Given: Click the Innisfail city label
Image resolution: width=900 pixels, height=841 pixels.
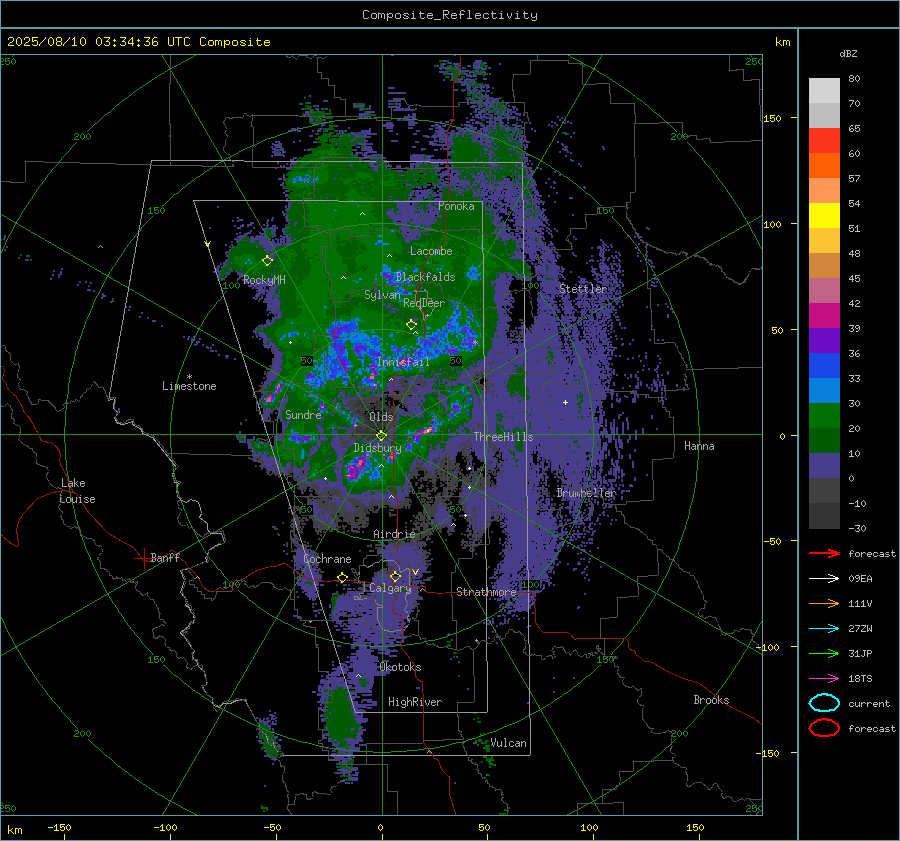Looking at the screenshot, I should click(403, 362).
